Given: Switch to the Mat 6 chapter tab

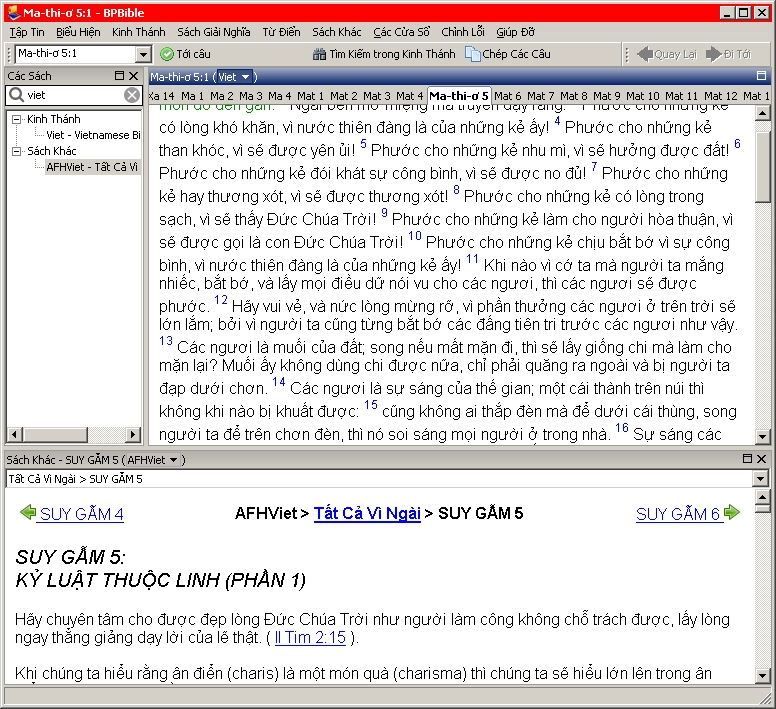Looking at the screenshot, I should (507, 96).
